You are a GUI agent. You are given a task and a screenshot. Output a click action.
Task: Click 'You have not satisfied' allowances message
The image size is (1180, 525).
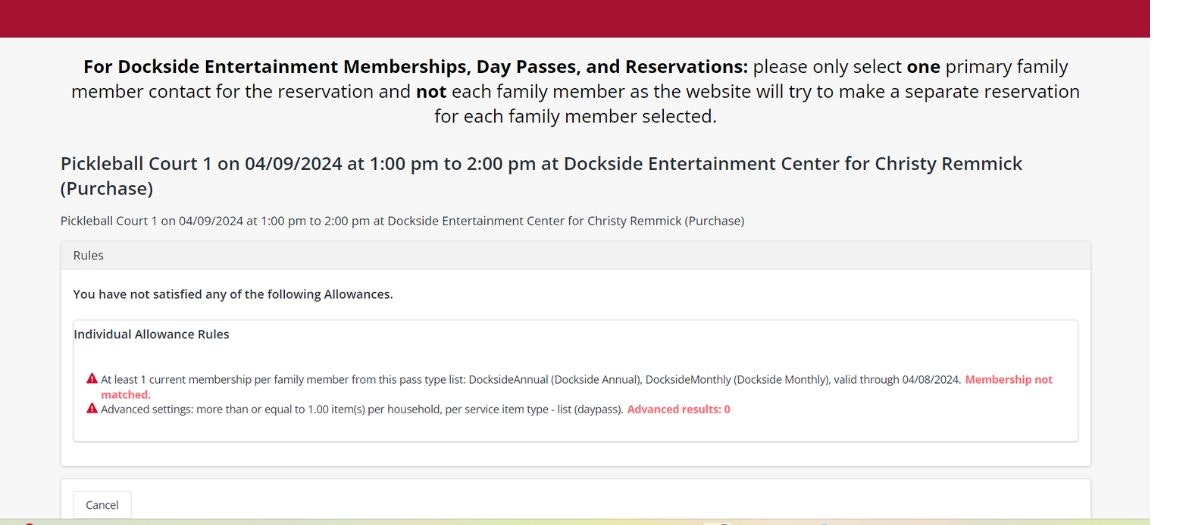(x=233, y=294)
